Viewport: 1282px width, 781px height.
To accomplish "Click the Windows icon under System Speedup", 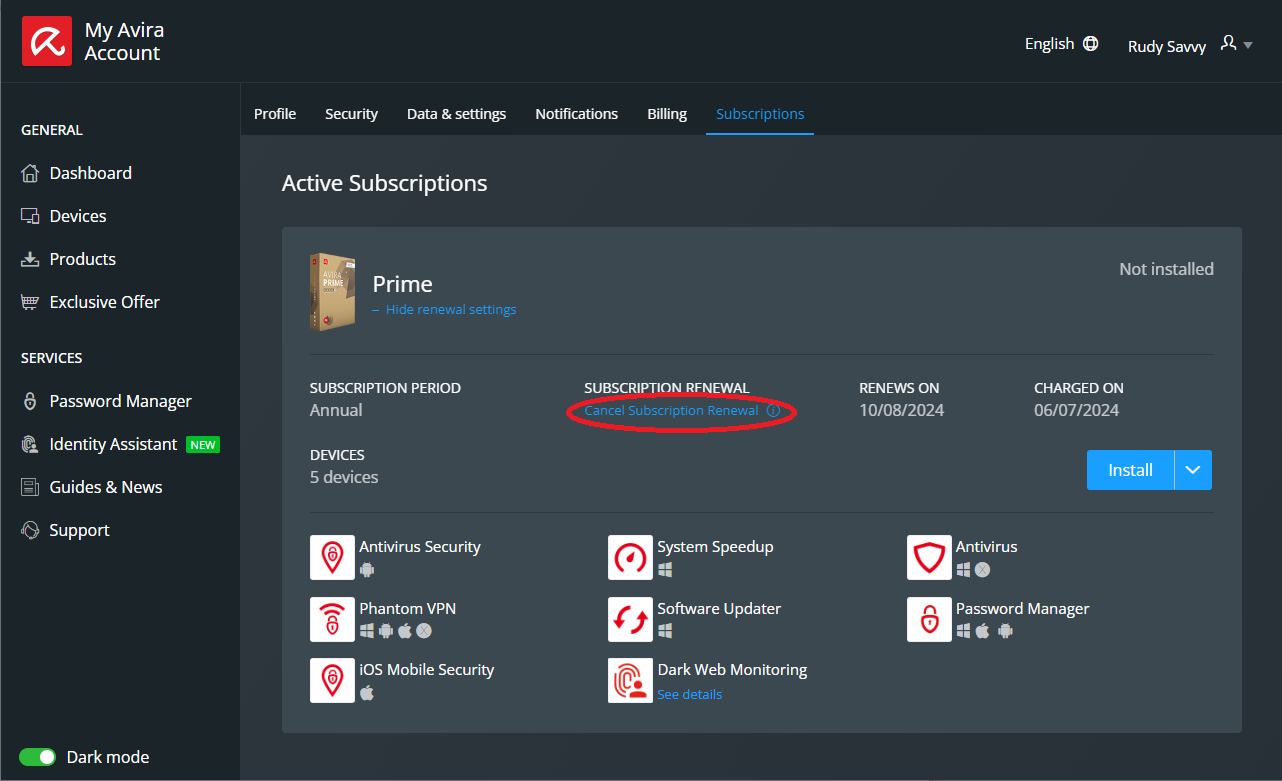I will click(665, 570).
